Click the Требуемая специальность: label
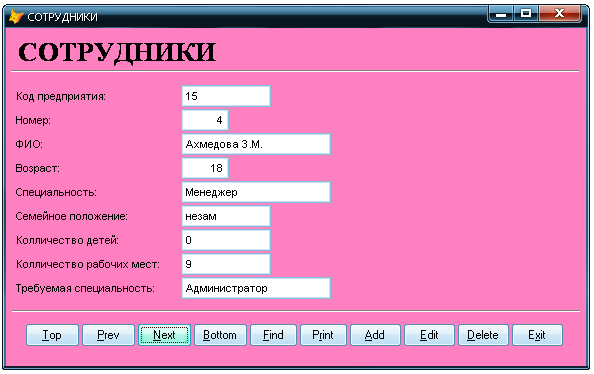 85,288
